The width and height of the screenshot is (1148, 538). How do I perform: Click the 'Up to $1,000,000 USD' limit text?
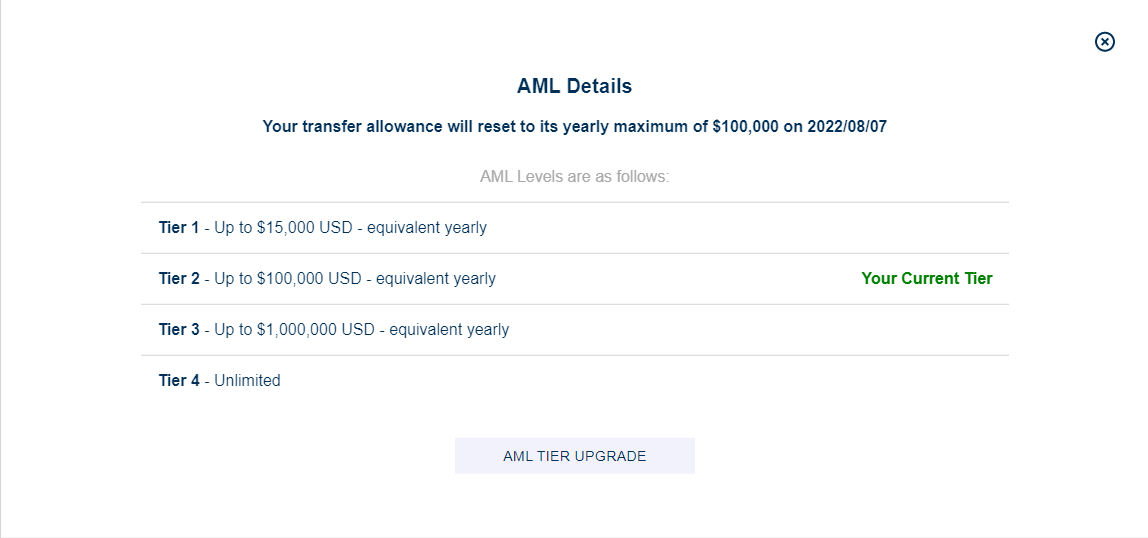(295, 329)
